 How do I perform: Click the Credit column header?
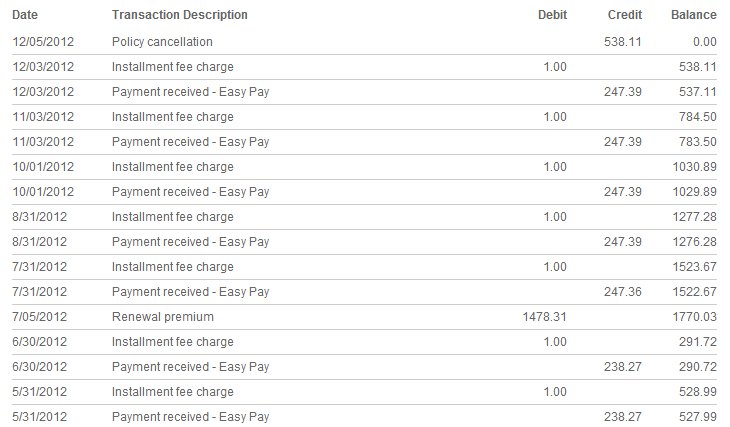coord(625,15)
